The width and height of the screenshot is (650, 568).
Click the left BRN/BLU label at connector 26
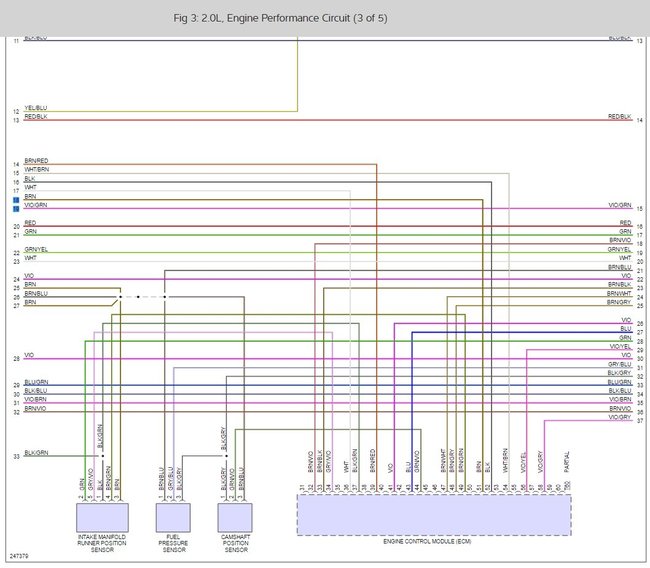(36, 294)
